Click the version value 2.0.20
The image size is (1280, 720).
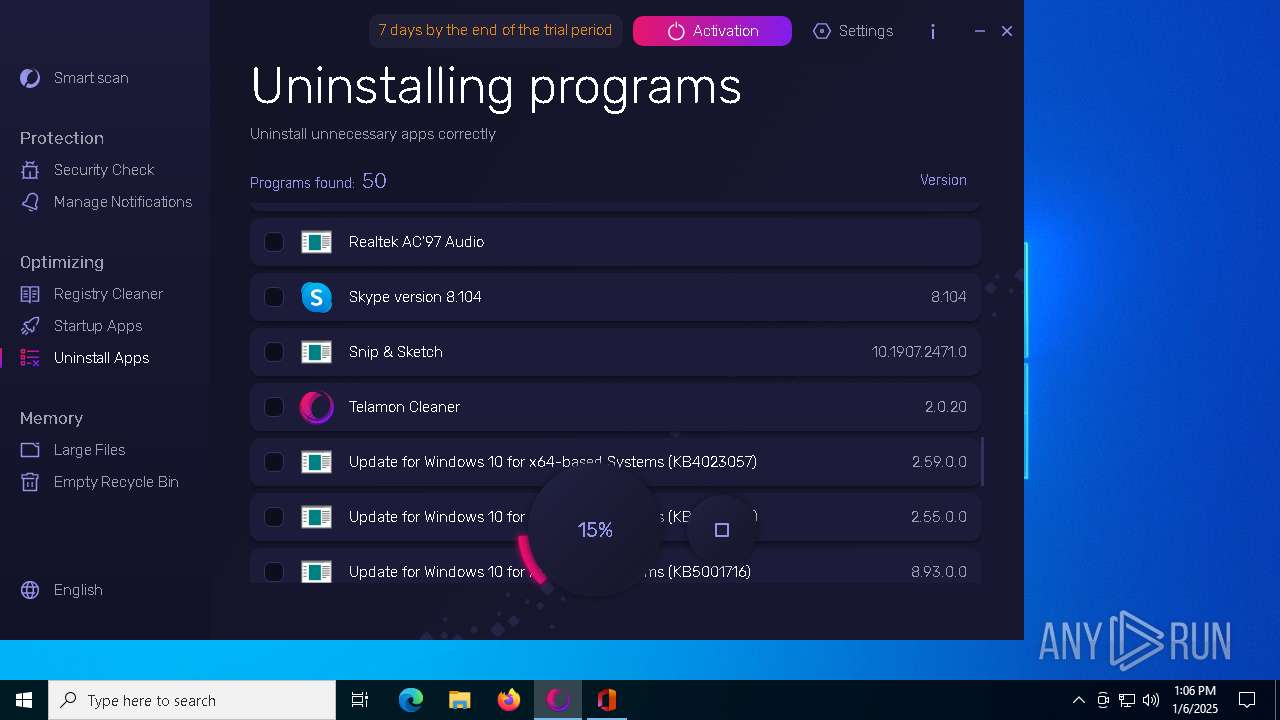pos(946,407)
